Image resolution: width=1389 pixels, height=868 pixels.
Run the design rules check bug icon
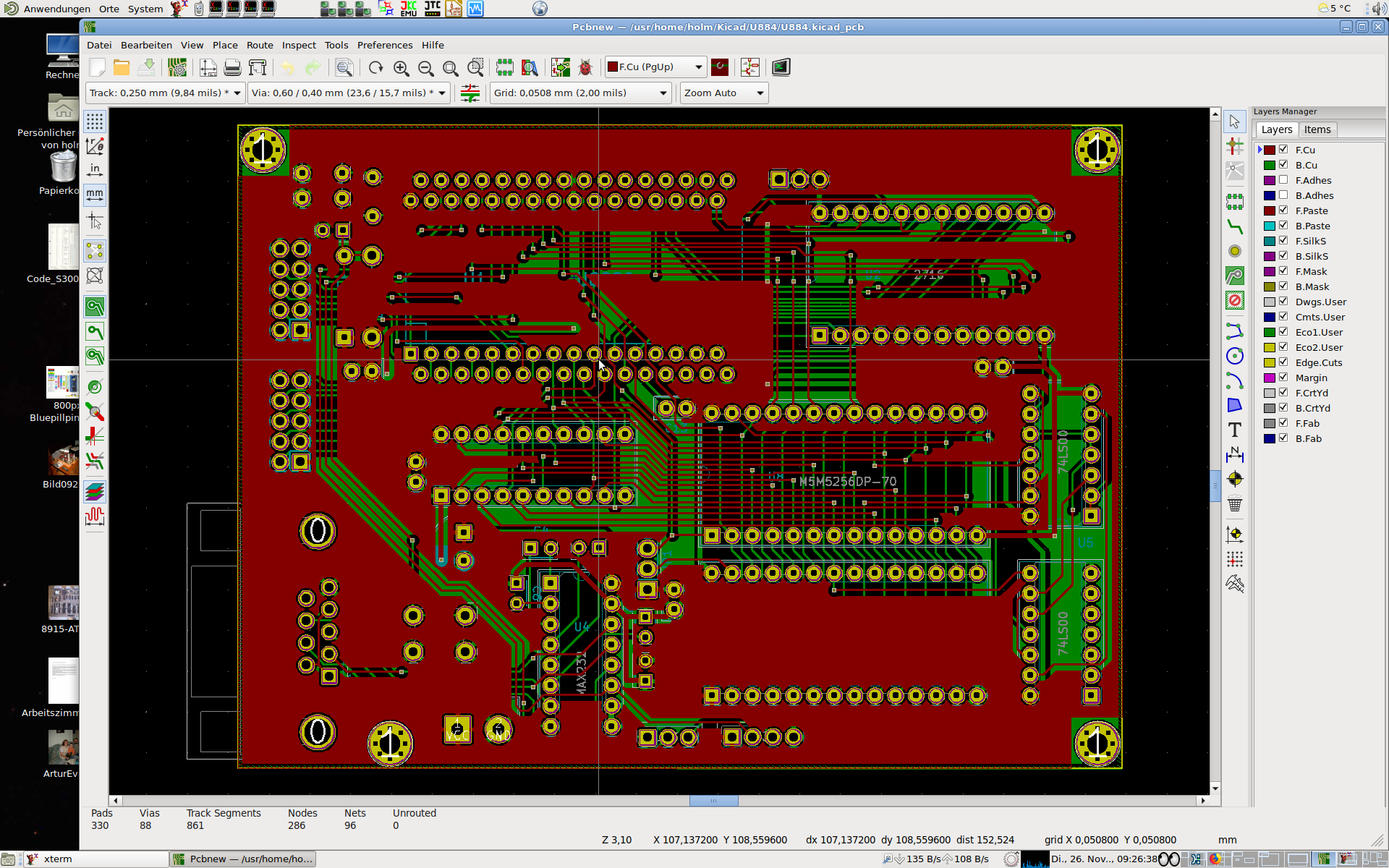pyautogui.click(x=585, y=68)
